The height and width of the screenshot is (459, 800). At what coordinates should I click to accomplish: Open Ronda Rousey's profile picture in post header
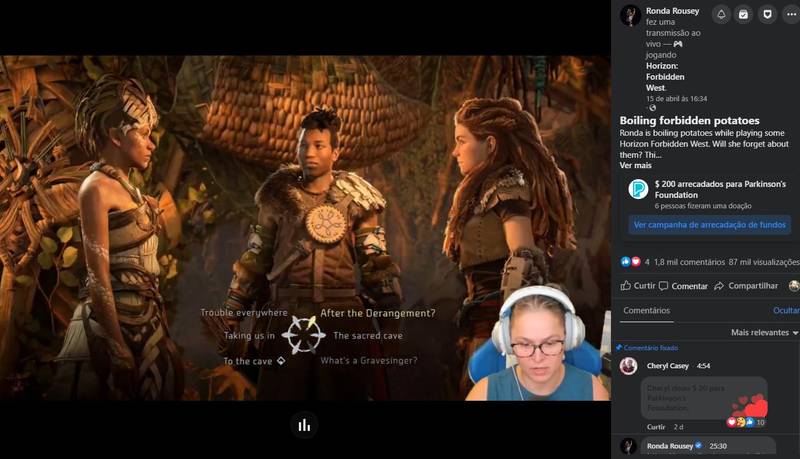630,15
